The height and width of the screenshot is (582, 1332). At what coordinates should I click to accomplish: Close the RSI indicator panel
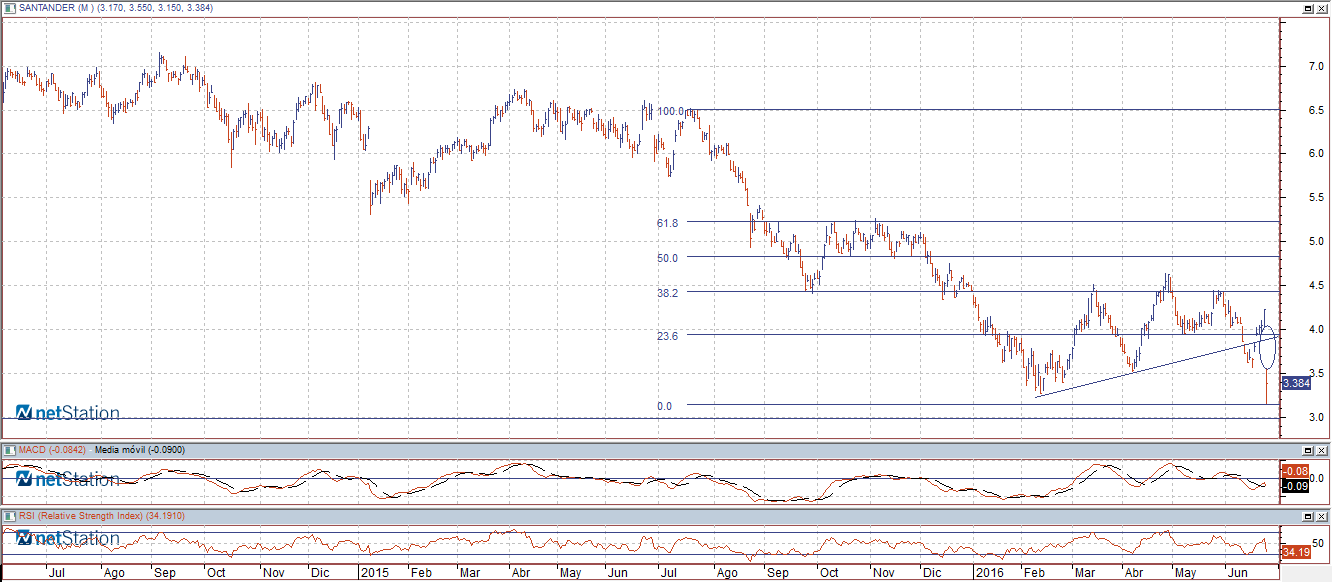[x=1321, y=515]
